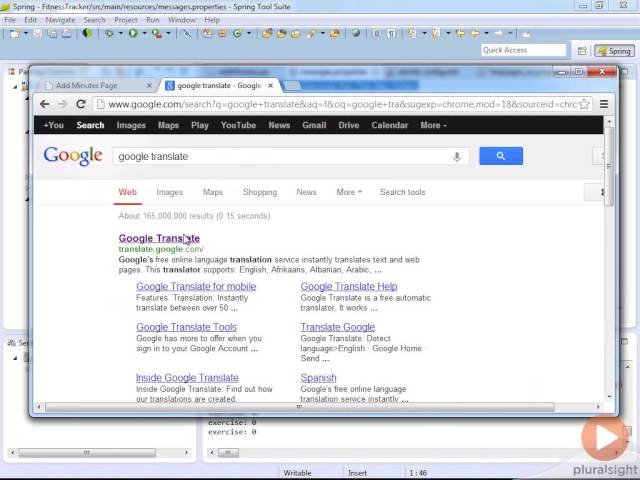
Task: Toggle Block Selection Mode icon in toolbar
Action: click(377, 34)
